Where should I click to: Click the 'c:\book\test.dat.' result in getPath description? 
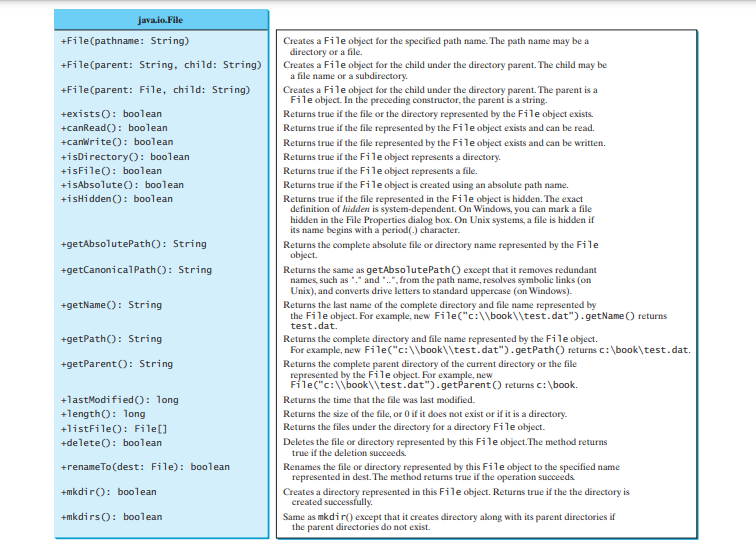[x=645, y=350]
